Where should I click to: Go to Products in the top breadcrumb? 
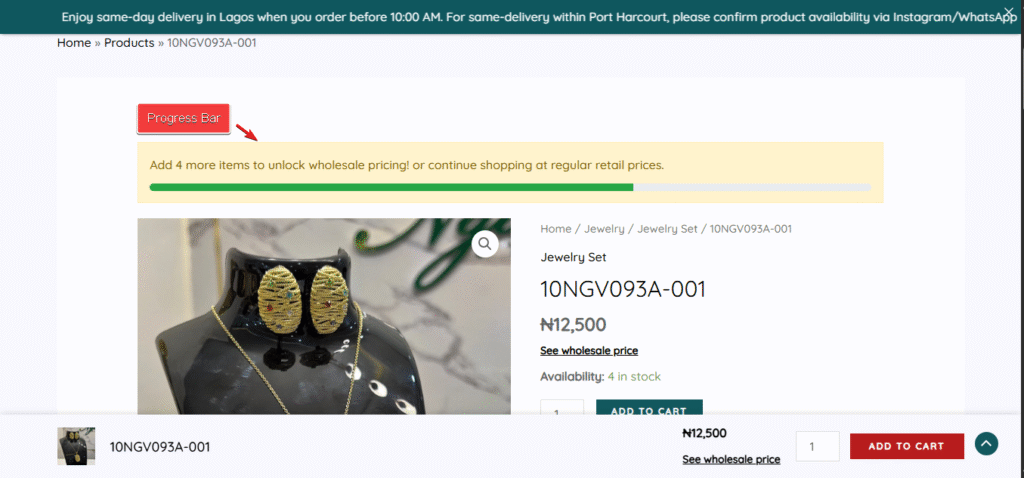tap(129, 43)
